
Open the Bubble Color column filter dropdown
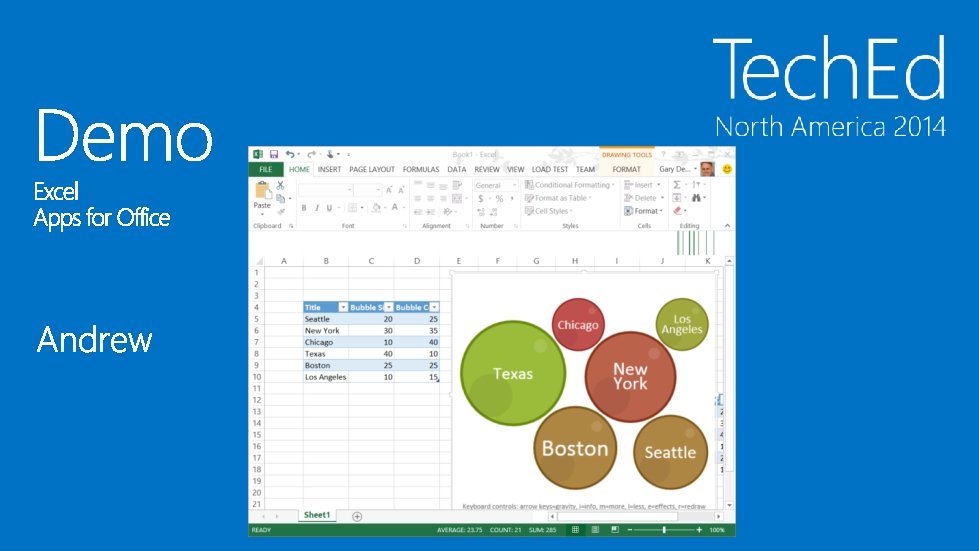pos(434,307)
